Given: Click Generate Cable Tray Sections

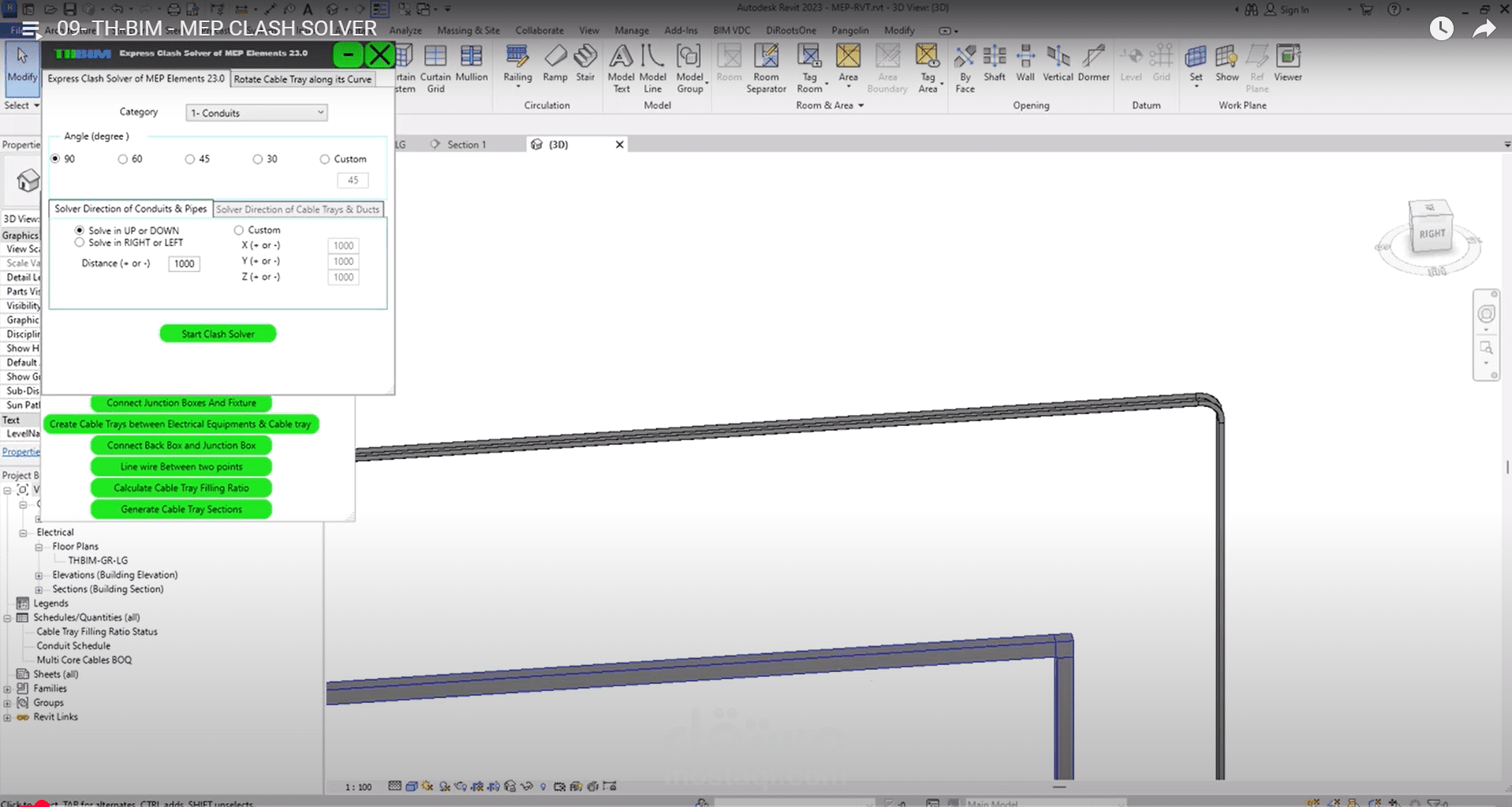Looking at the screenshot, I should pos(181,509).
